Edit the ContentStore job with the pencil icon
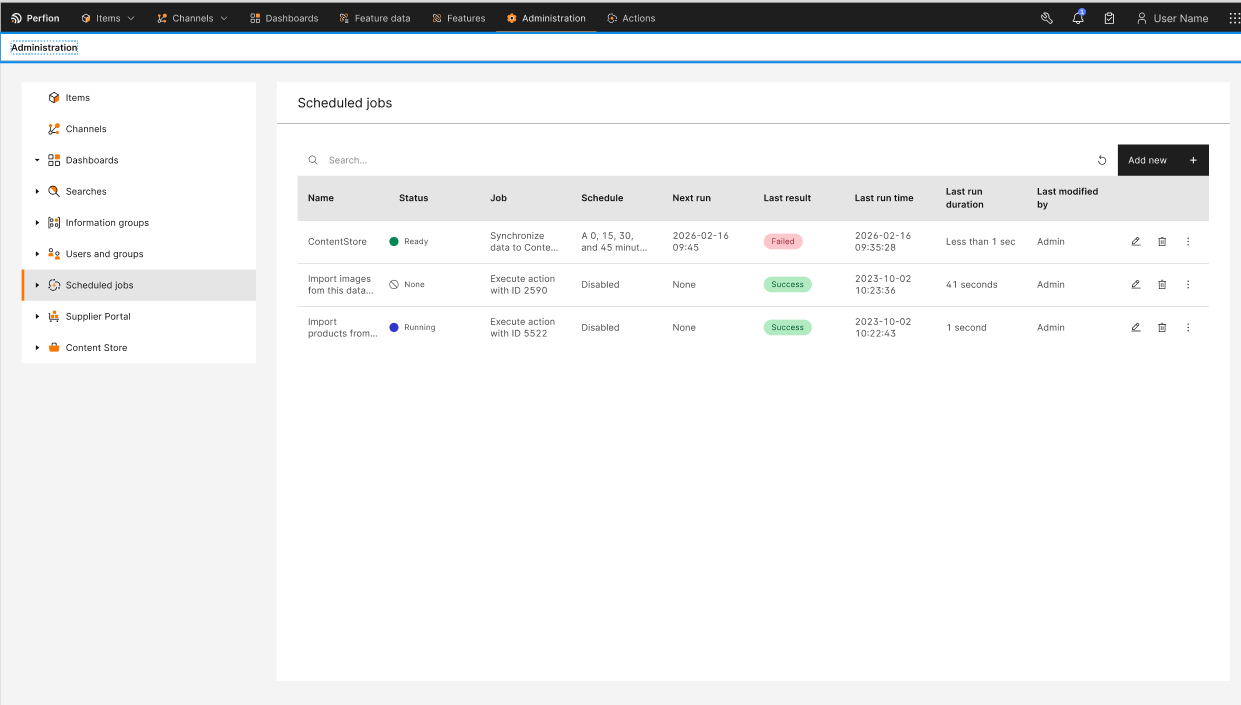This screenshot has width=1241, height=705. pos(1136,241)
